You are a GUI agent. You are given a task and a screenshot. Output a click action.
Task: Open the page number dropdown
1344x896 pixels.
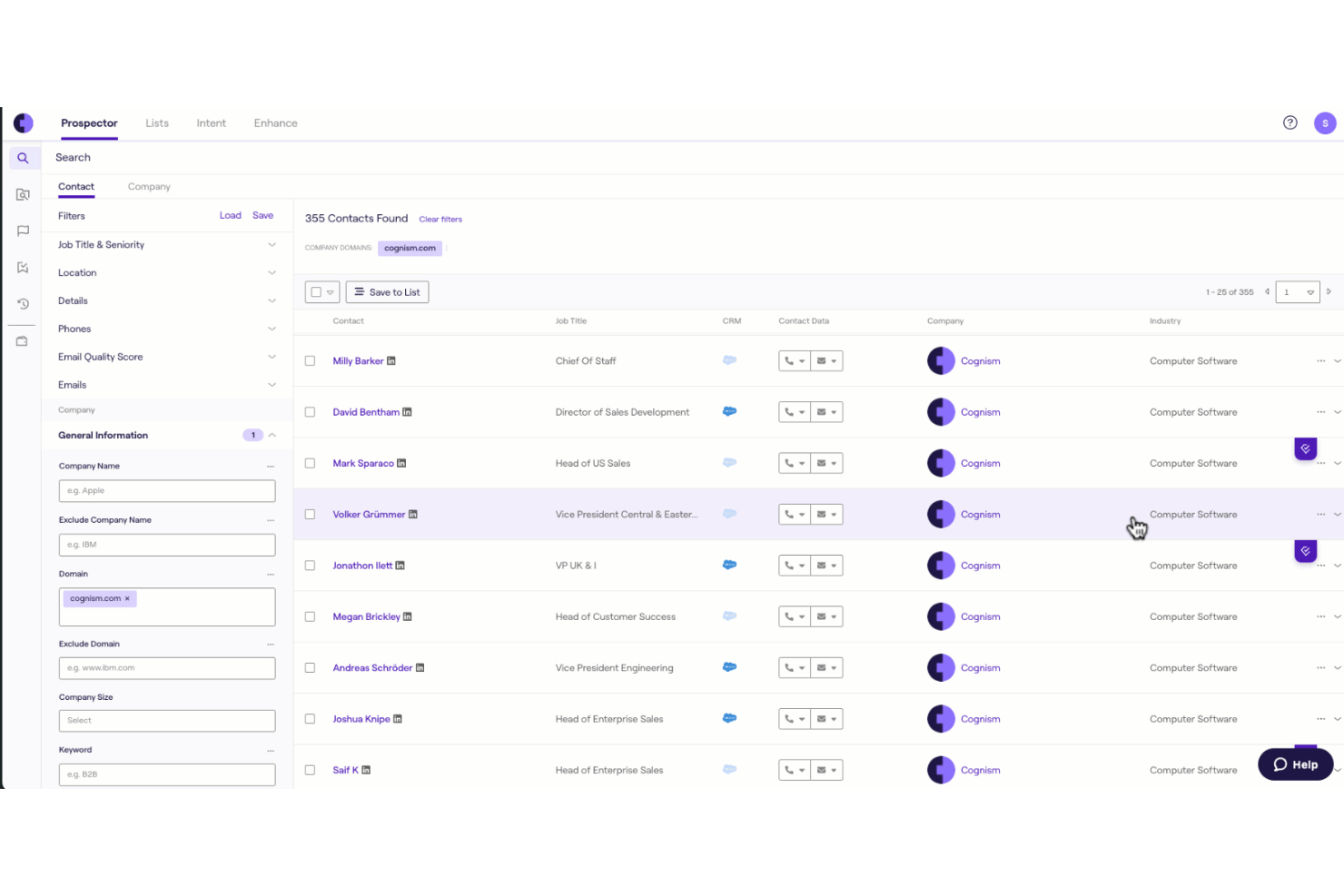tap(1298, 292)
